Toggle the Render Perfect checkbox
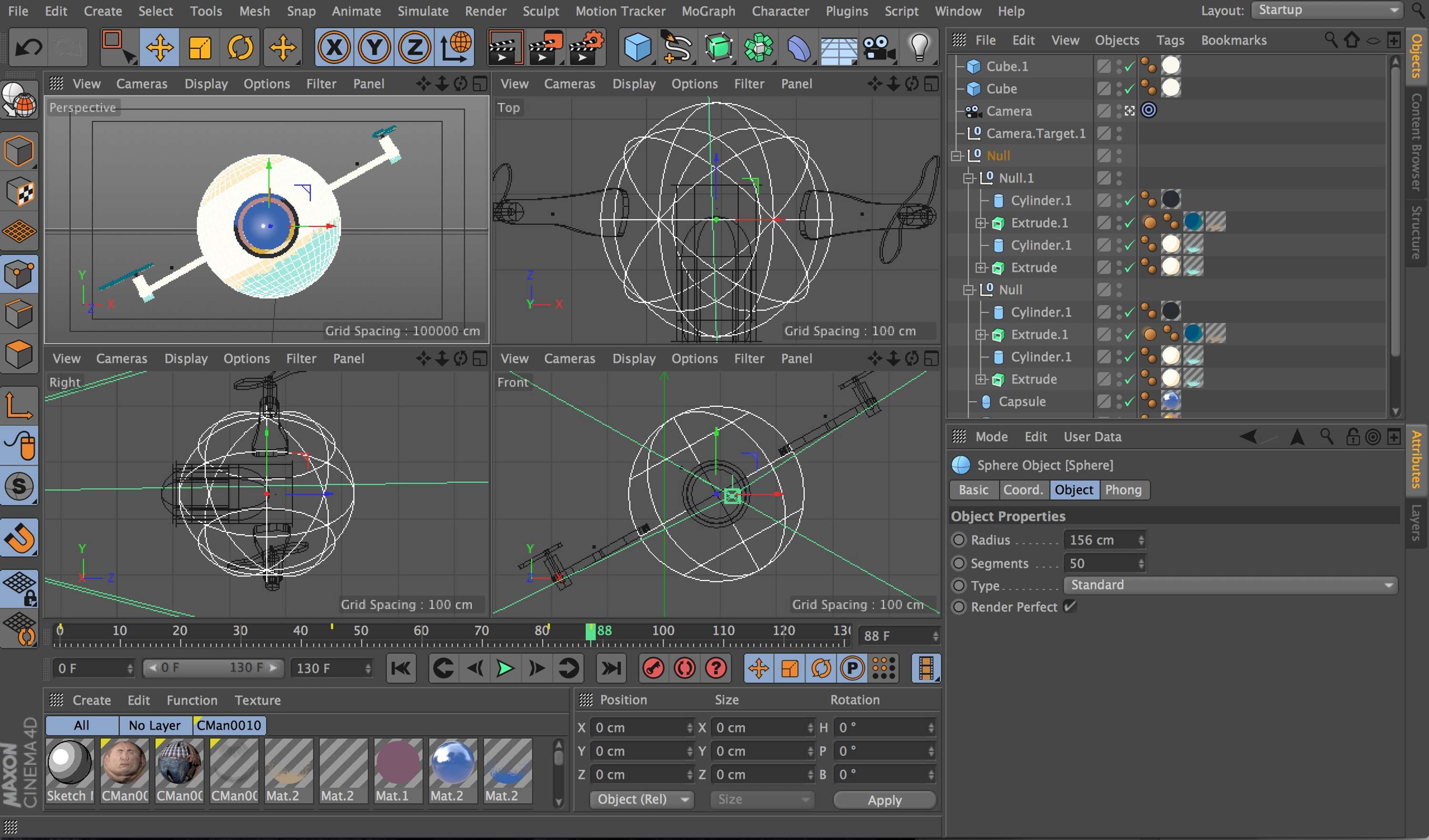This screenshot has height=840, width=1429. [x=1069, y=607]
